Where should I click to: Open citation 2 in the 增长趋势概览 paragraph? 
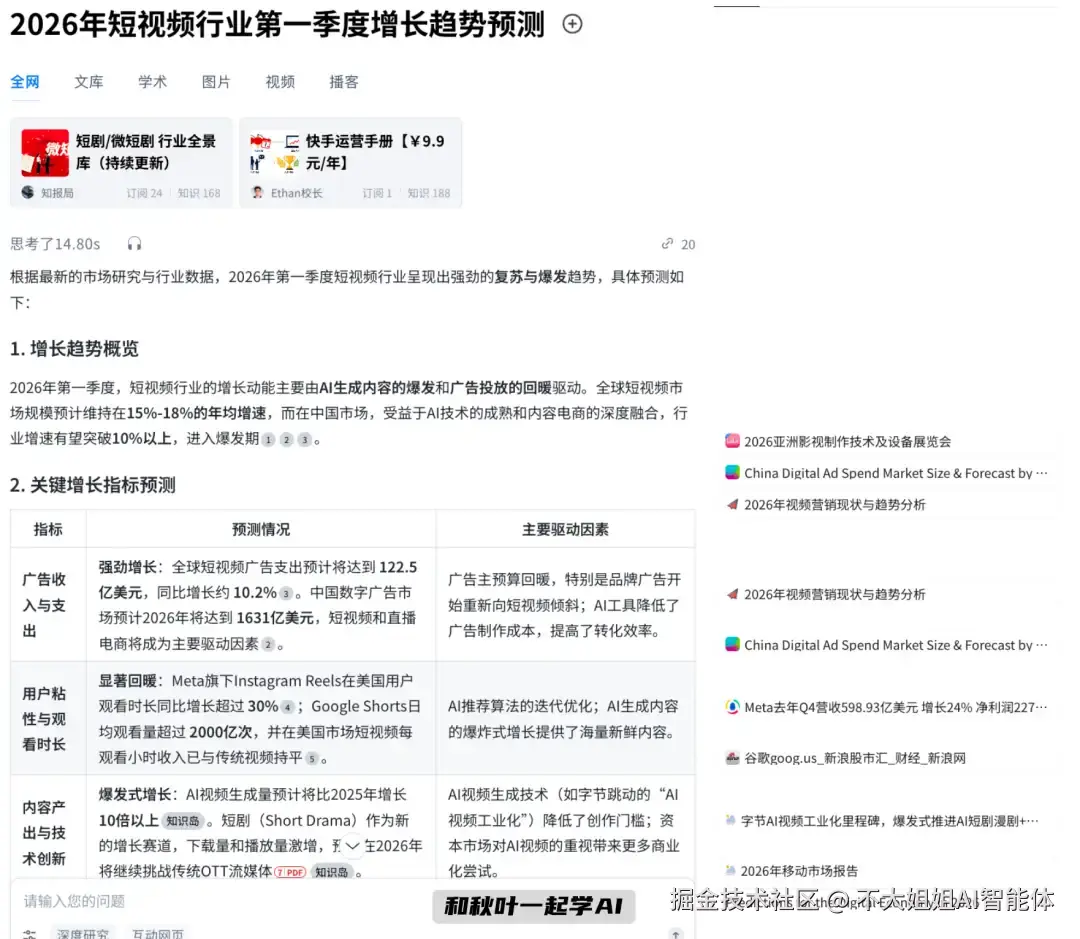[287, 440]
